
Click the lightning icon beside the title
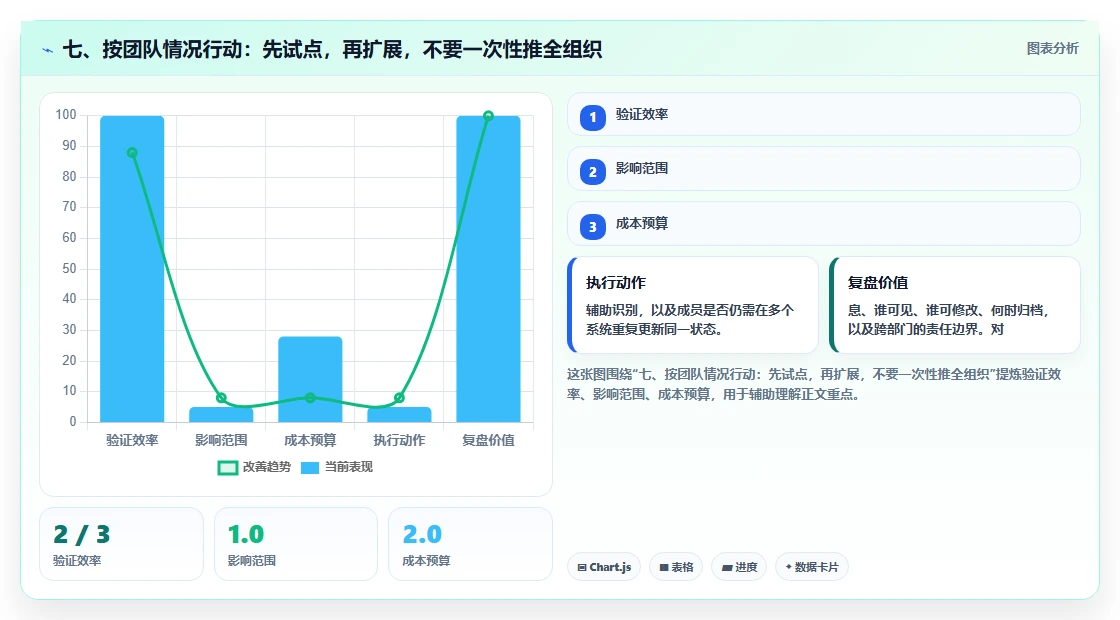[x=48, y=50]
